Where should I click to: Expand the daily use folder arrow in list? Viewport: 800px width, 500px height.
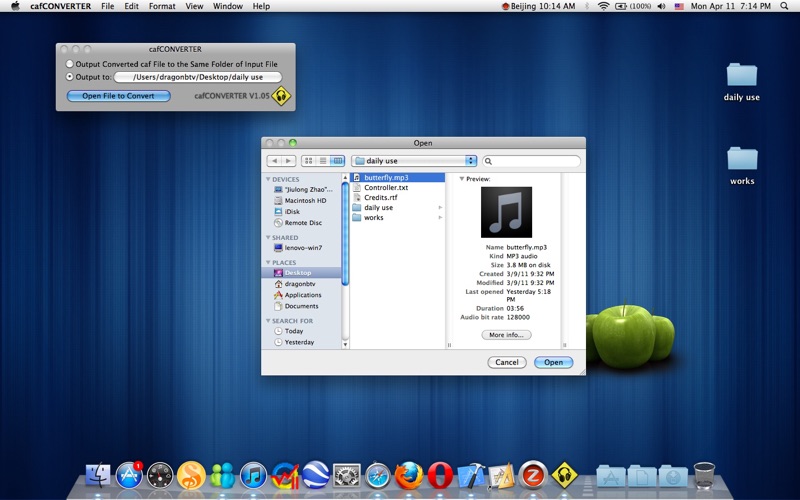coord(440,208)
